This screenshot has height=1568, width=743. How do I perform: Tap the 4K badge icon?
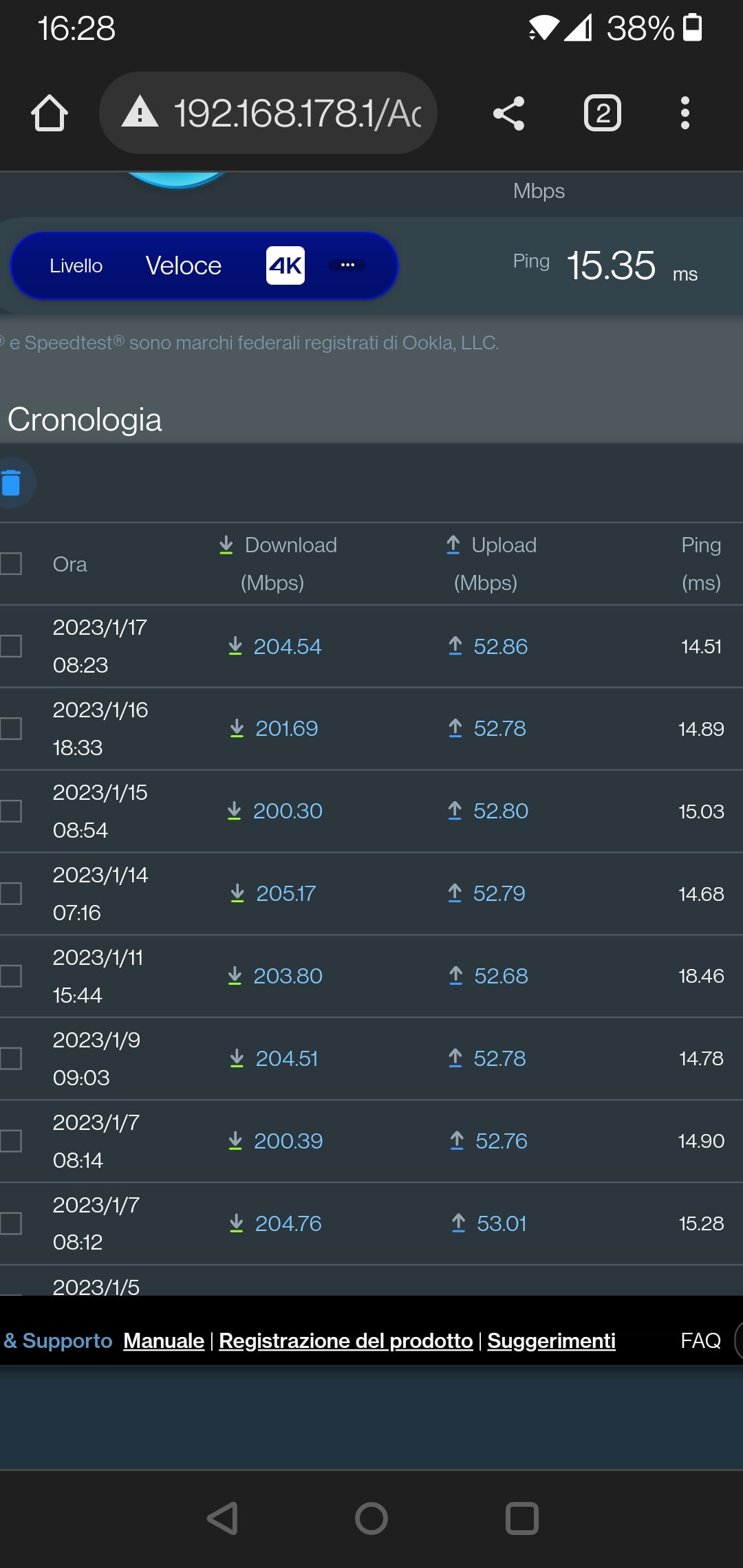pos(286,265)
